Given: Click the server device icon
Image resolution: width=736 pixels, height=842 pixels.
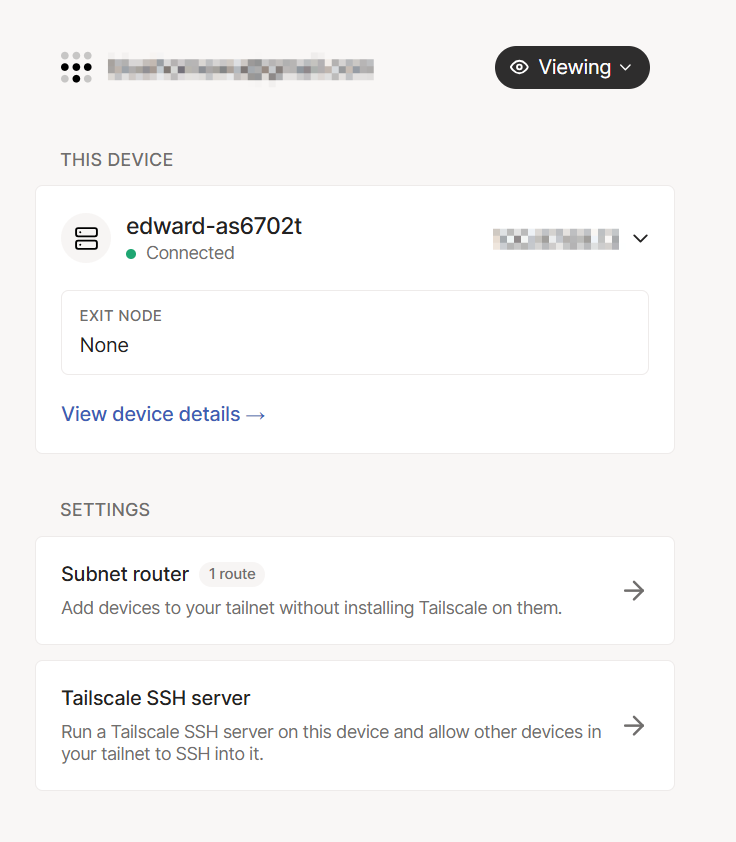Looking at the screenshot, I should (x=86, y=238).
